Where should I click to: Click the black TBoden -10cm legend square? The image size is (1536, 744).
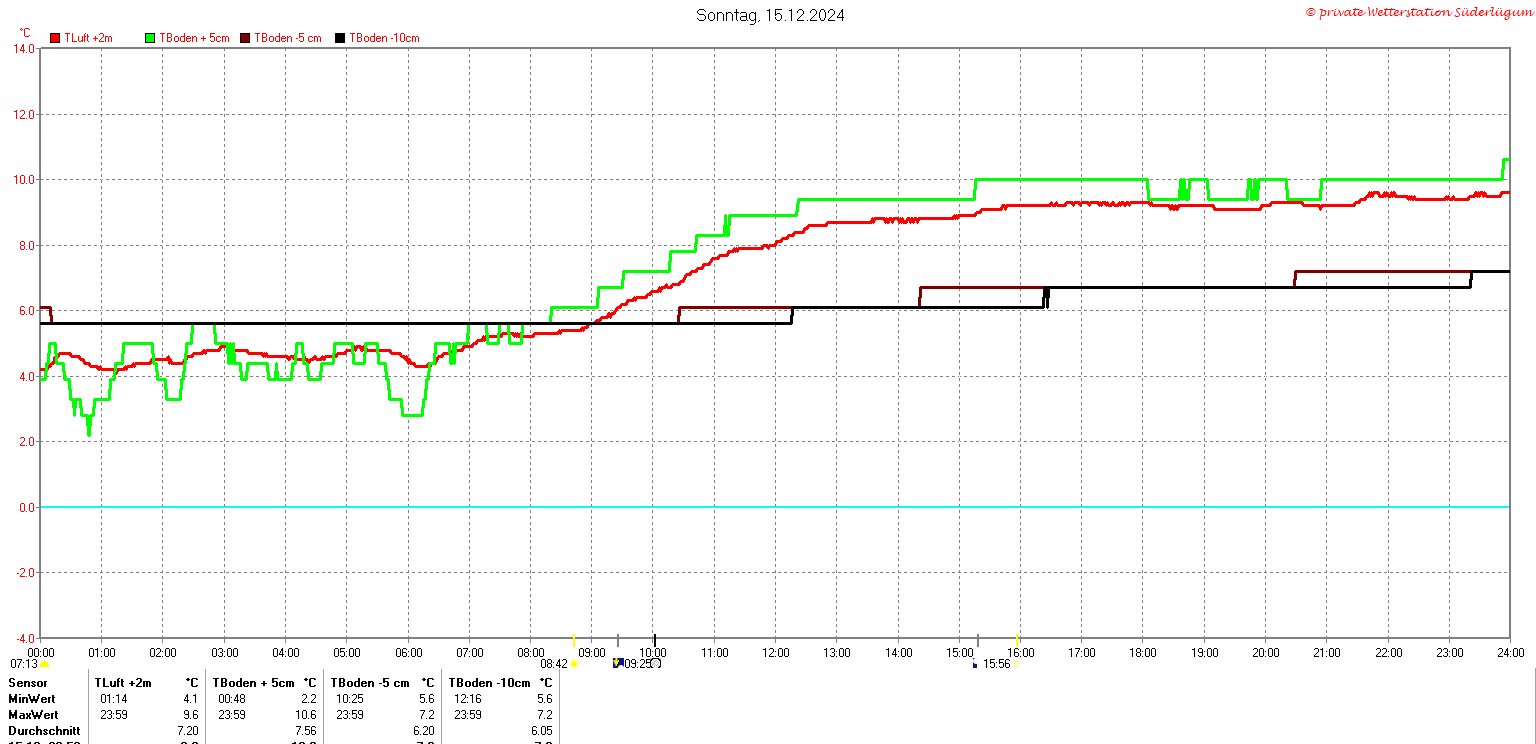tap(340, 38)
